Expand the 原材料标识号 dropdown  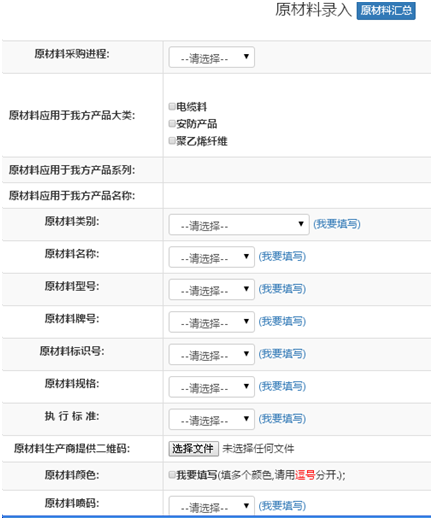click(212, 354)
